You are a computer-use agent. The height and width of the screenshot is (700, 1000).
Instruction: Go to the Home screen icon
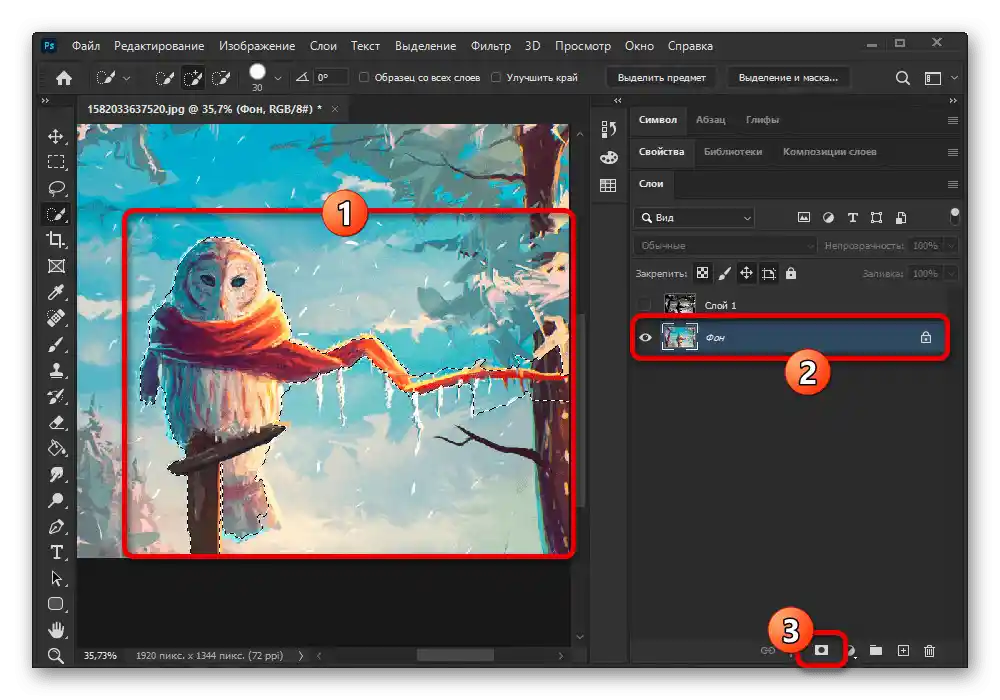pyautogui.click(x=64, y=78)
